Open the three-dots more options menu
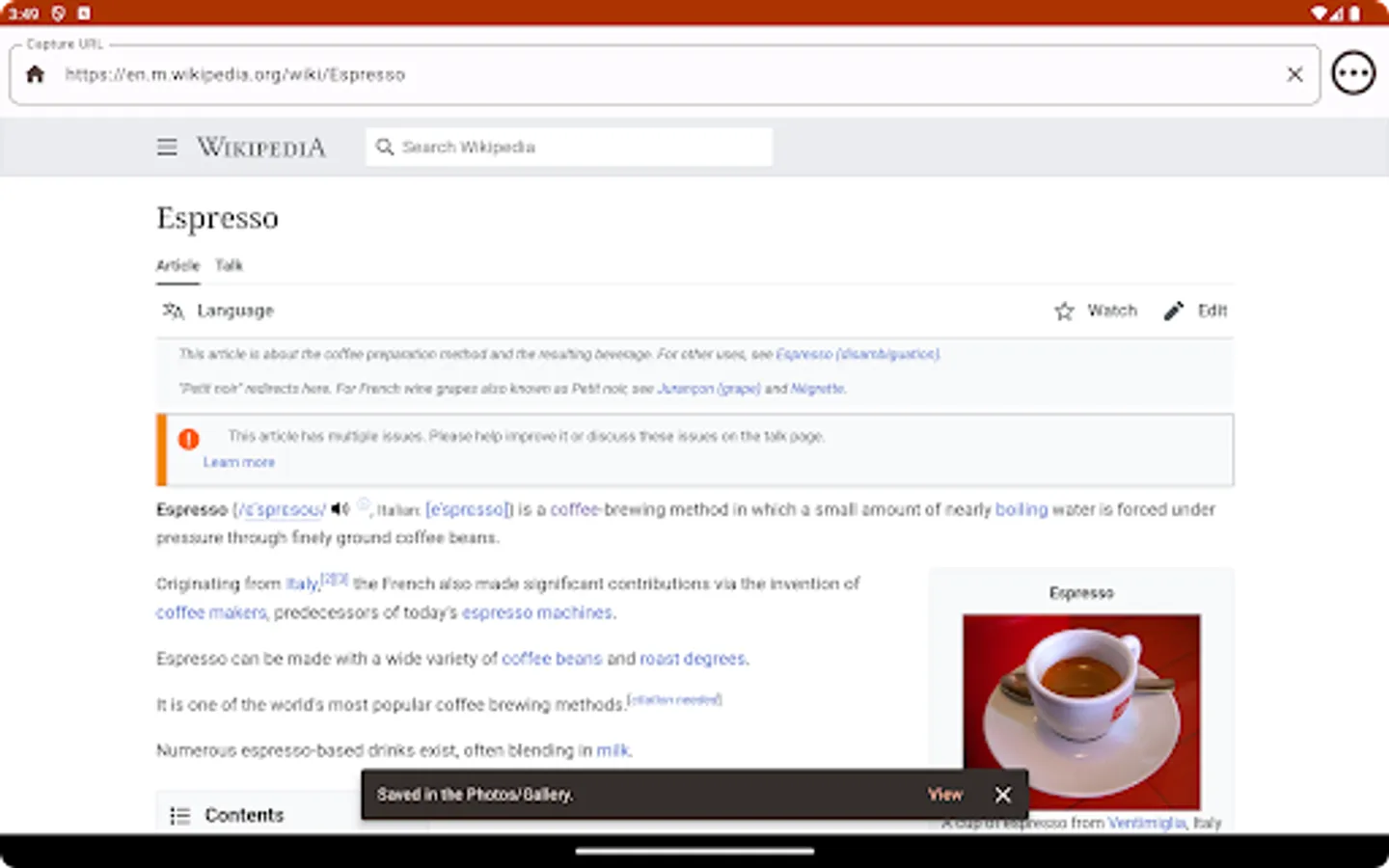The width and height of the screenshot is (1389, 868). [x=1353, y=73]
